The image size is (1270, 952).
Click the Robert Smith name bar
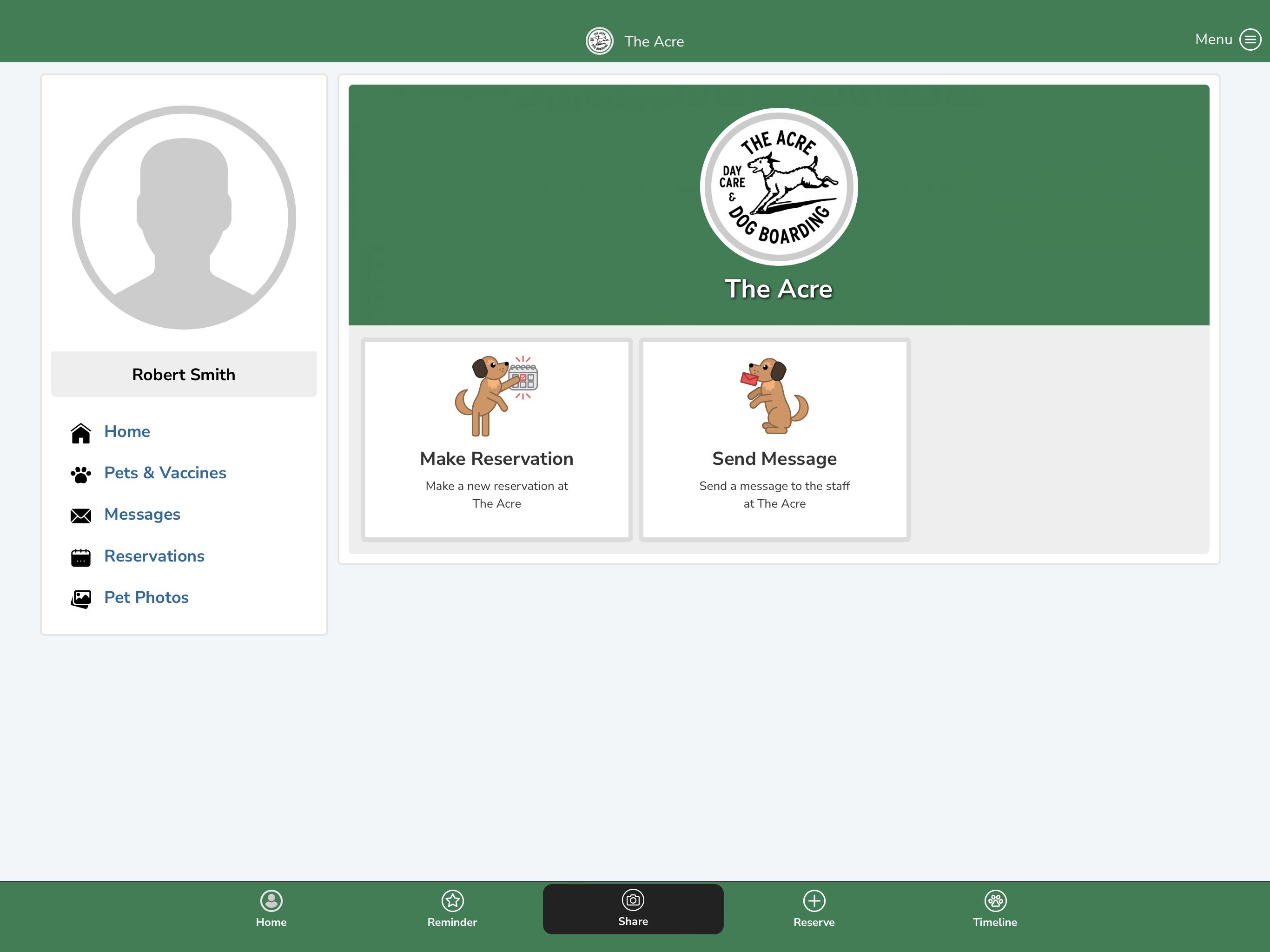pyautogui.click(x=184, y=374)
